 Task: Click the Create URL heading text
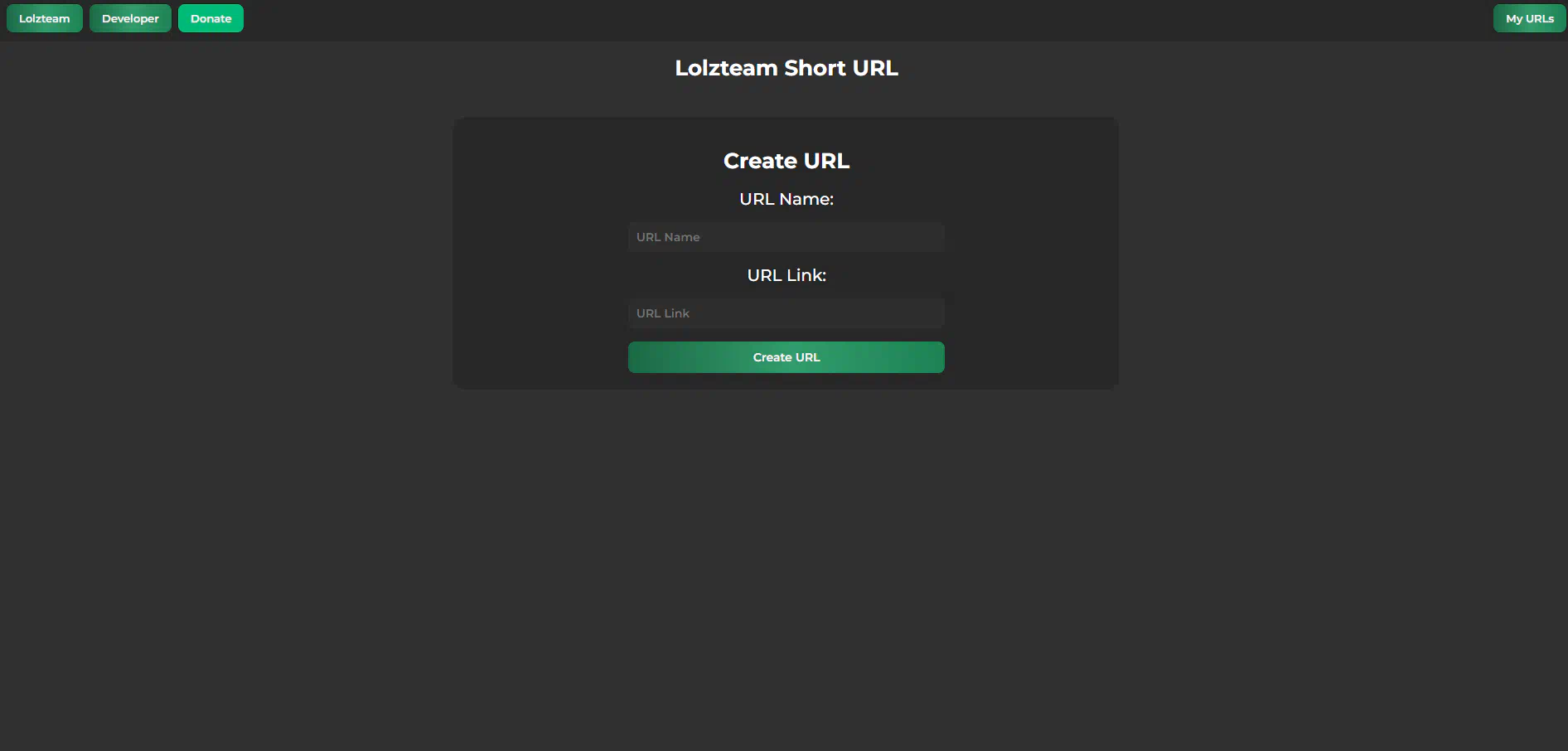786,161
